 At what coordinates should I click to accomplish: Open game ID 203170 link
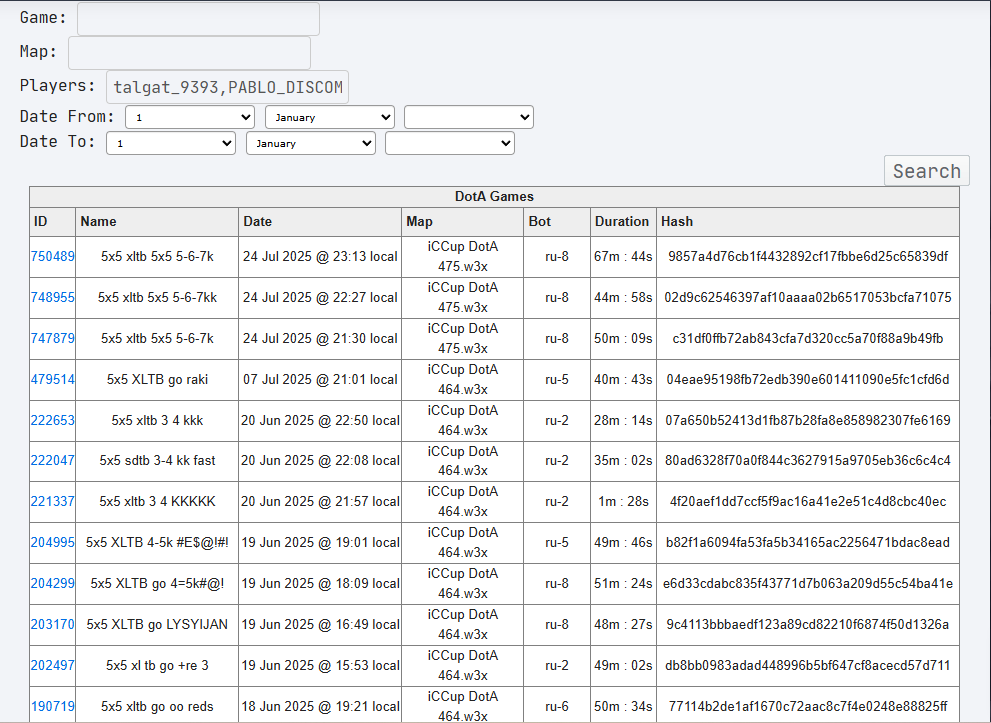(52, 625)
